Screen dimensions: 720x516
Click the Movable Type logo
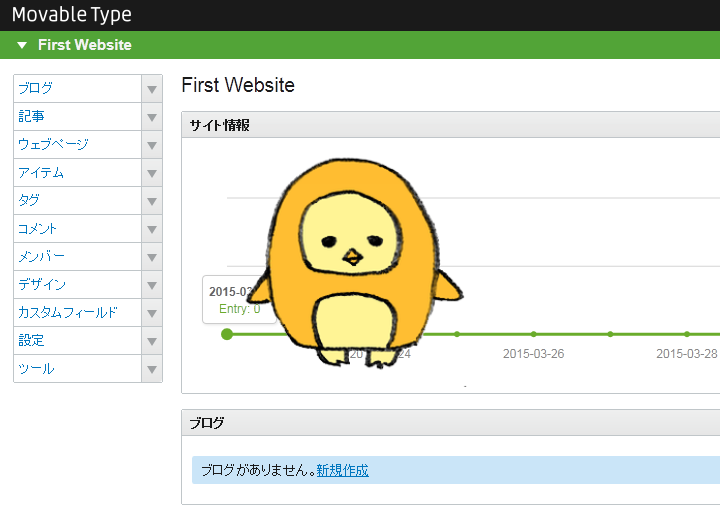pos(72,15)
